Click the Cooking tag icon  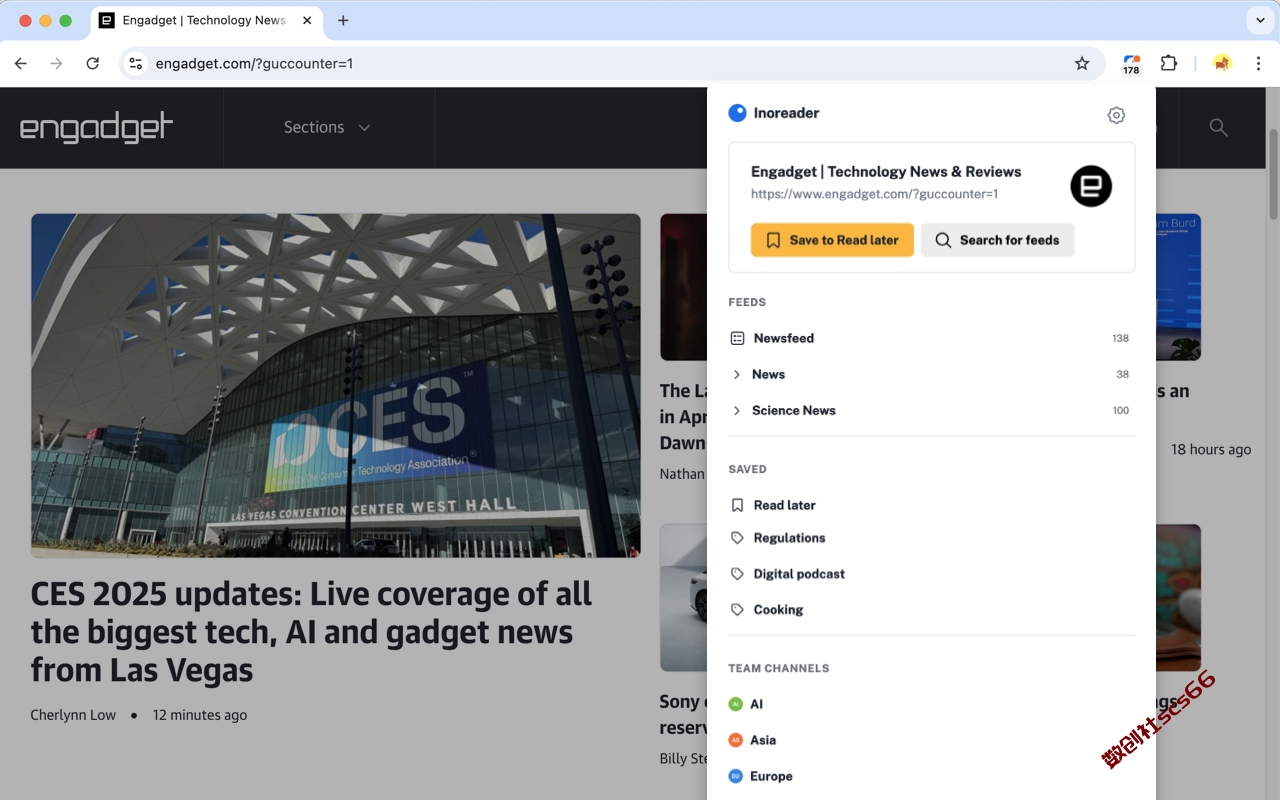[x=737, y=610]
